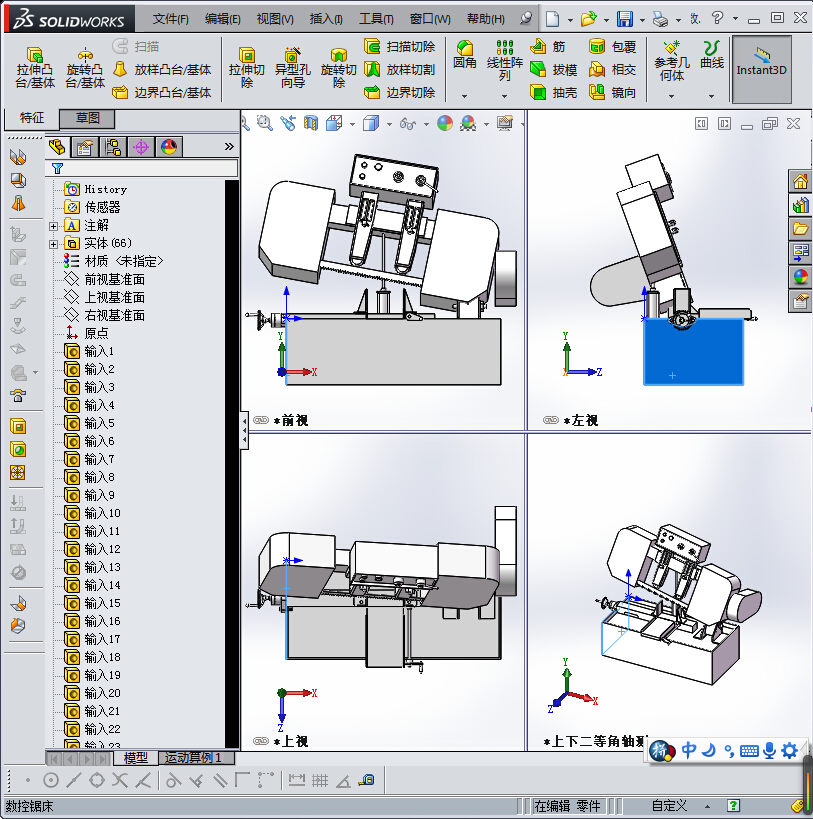Click the 放样切割 (Lofted Cut) button
The height and width of the screenshot is (819, 813).
coord(400,69)
